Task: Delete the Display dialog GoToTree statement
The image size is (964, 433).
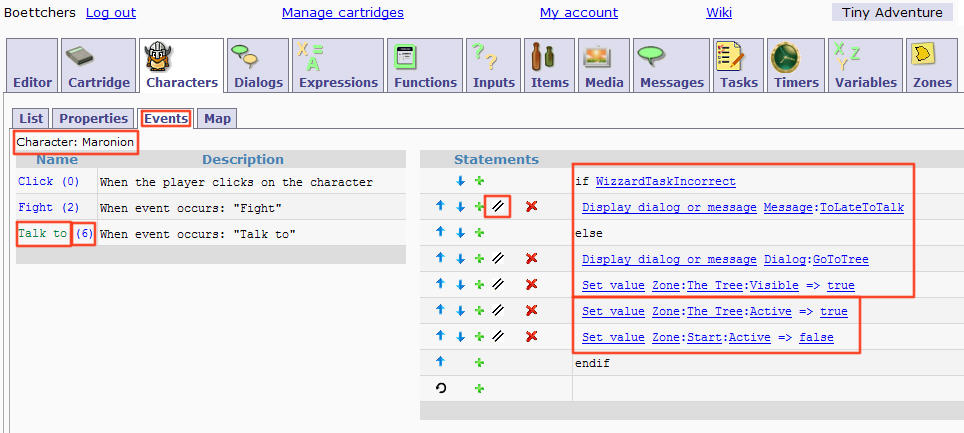Action: (531, 259)
